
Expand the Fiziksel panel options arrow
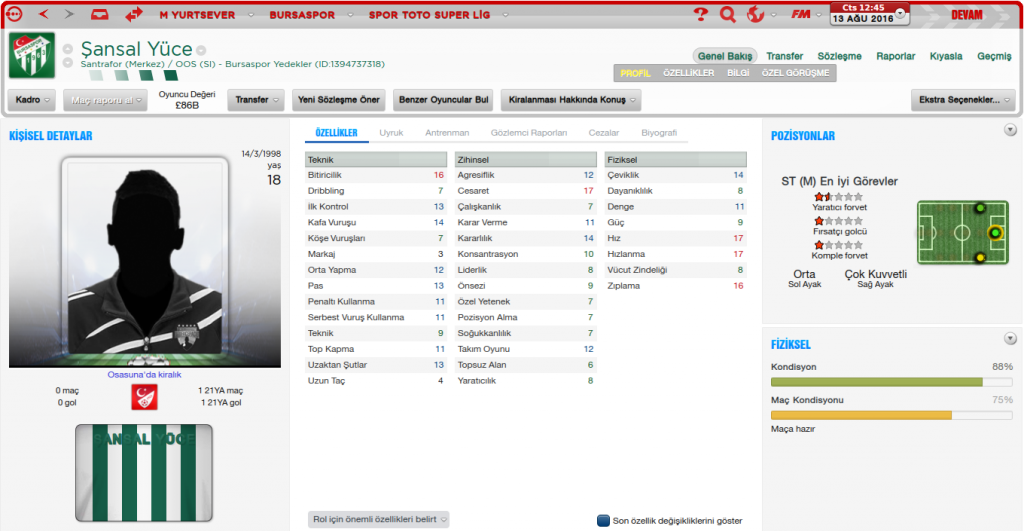pyautogui.click(x=1010, y=338)
